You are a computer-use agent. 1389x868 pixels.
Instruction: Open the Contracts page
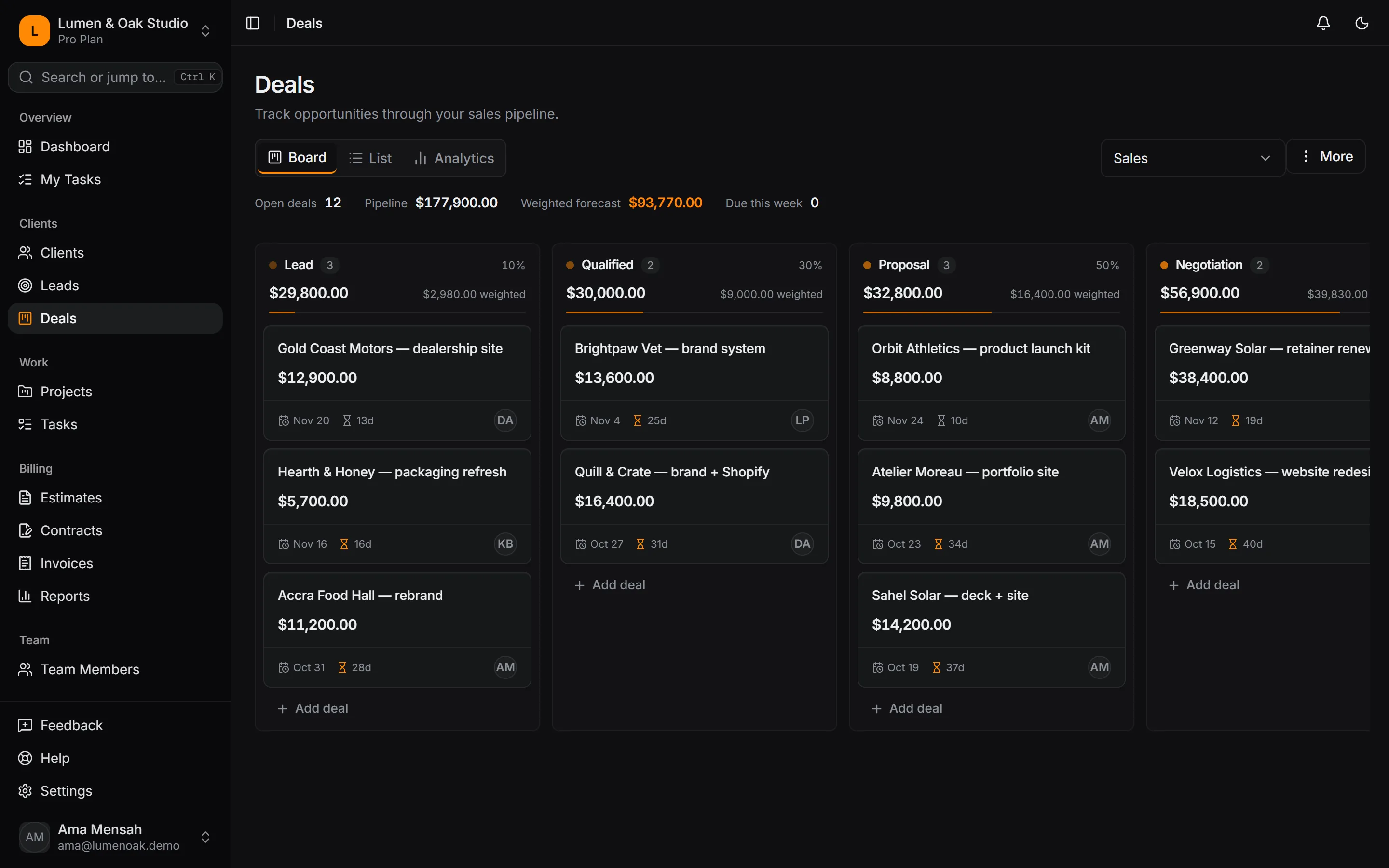click(115, 530)
